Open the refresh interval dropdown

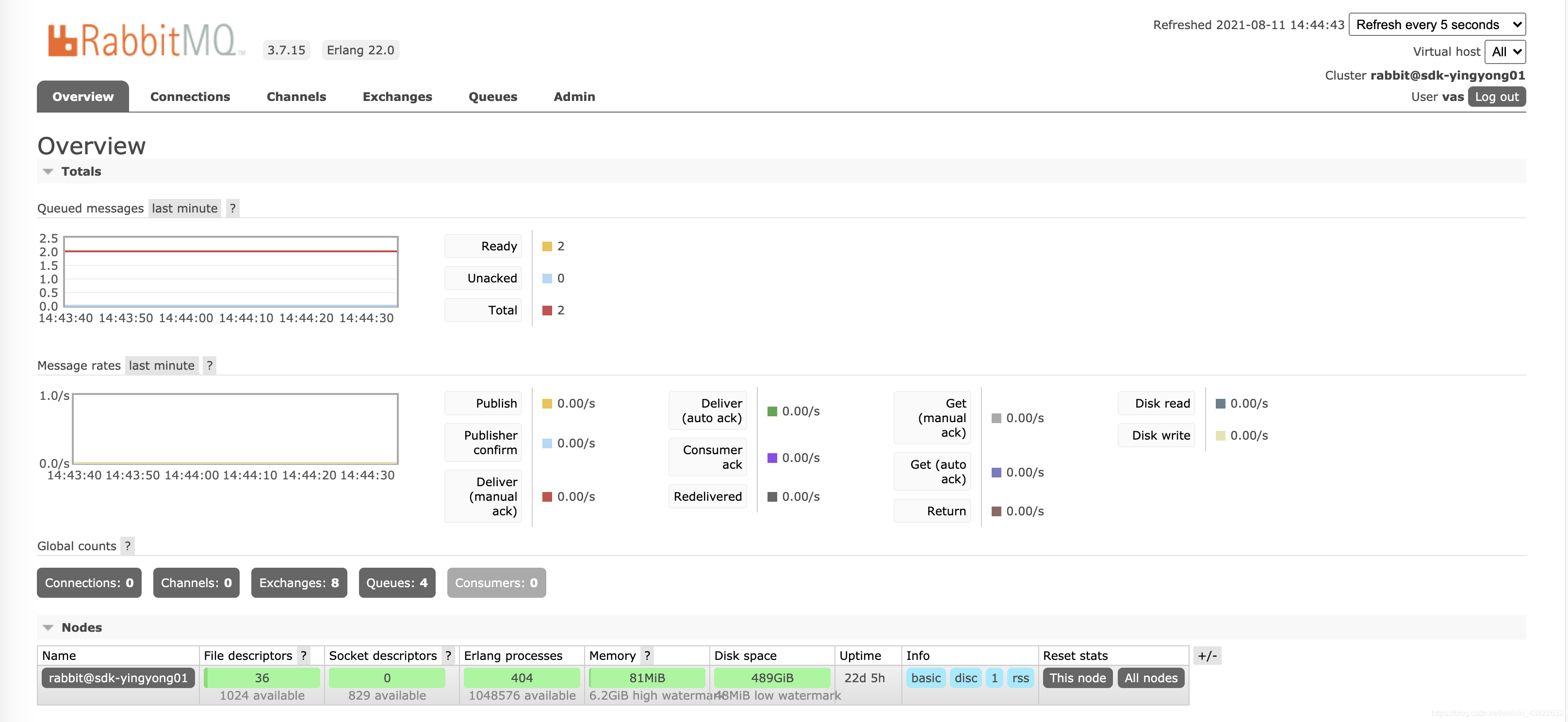pos(1437,24)
